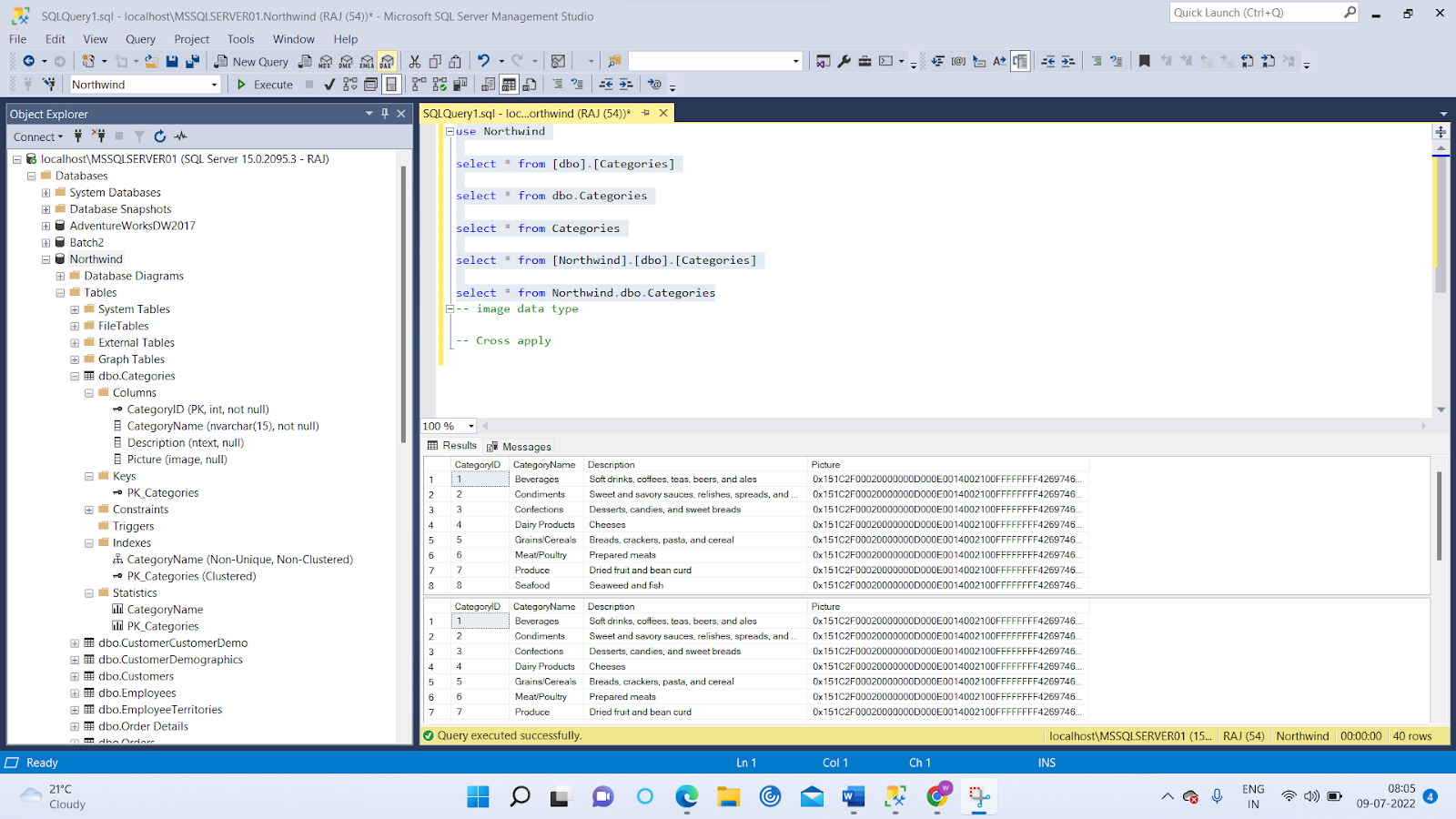Switch output to Results to Text
Viewport: 1456px width, 819px height.
489,85
